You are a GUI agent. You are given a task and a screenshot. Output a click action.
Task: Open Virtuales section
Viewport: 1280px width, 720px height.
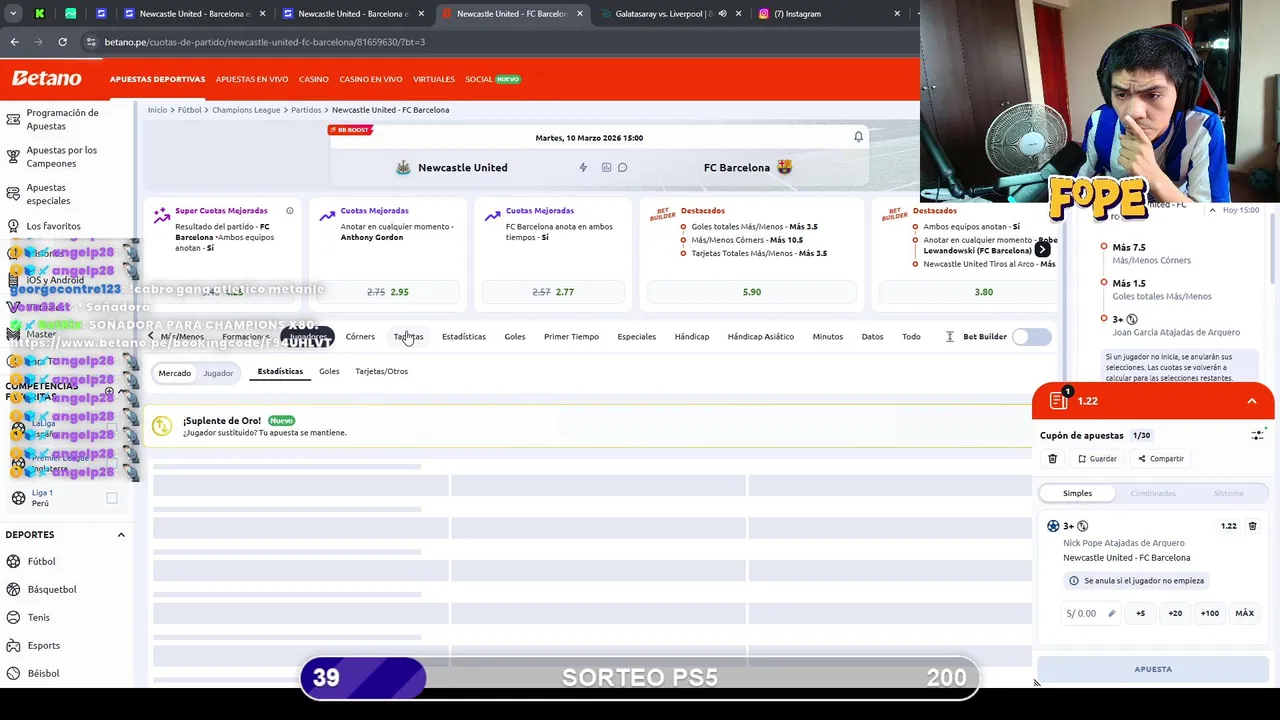tap(433, 79)
